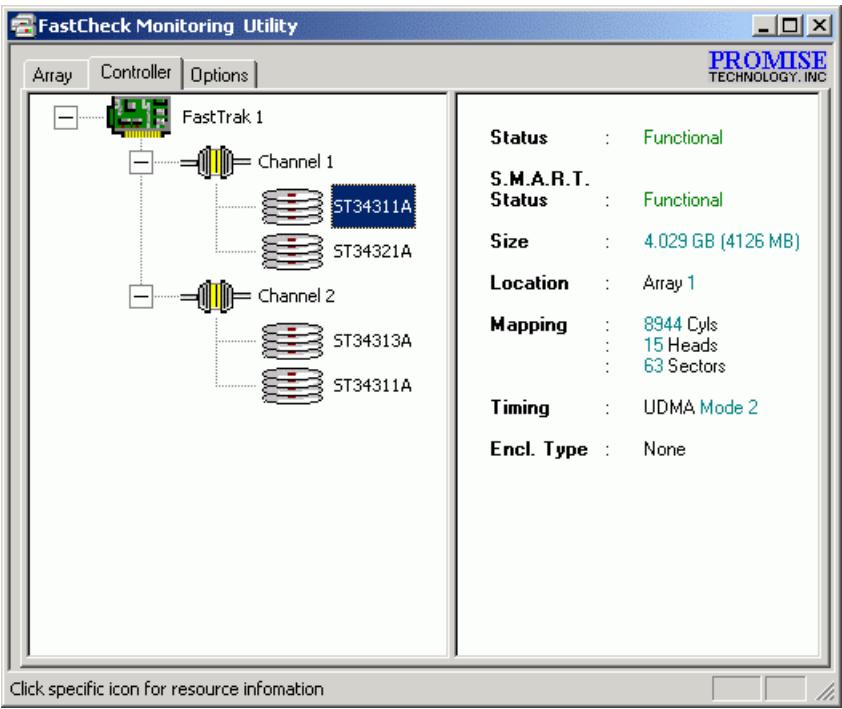Screen dimensions: 842x709
Task: Minimize the FastCheck Monitoring Utility window
Action: click(x=764, y=26)
